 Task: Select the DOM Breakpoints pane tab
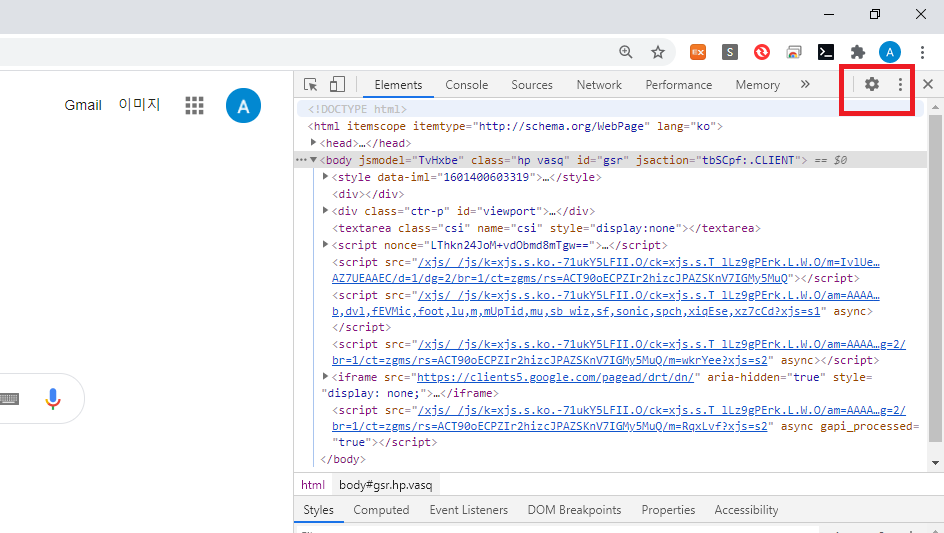pos(574,510)
